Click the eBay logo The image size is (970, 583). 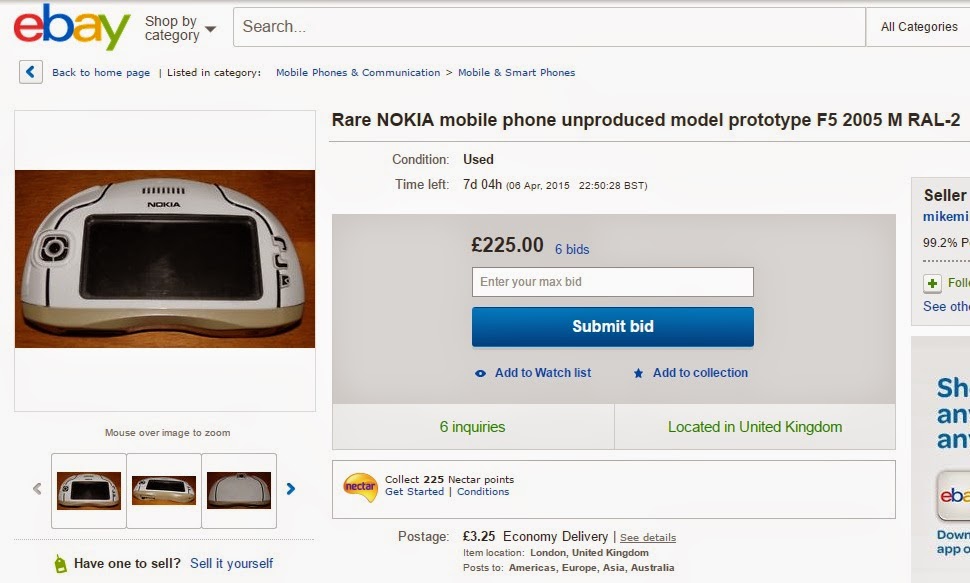[x=72, y=27]
